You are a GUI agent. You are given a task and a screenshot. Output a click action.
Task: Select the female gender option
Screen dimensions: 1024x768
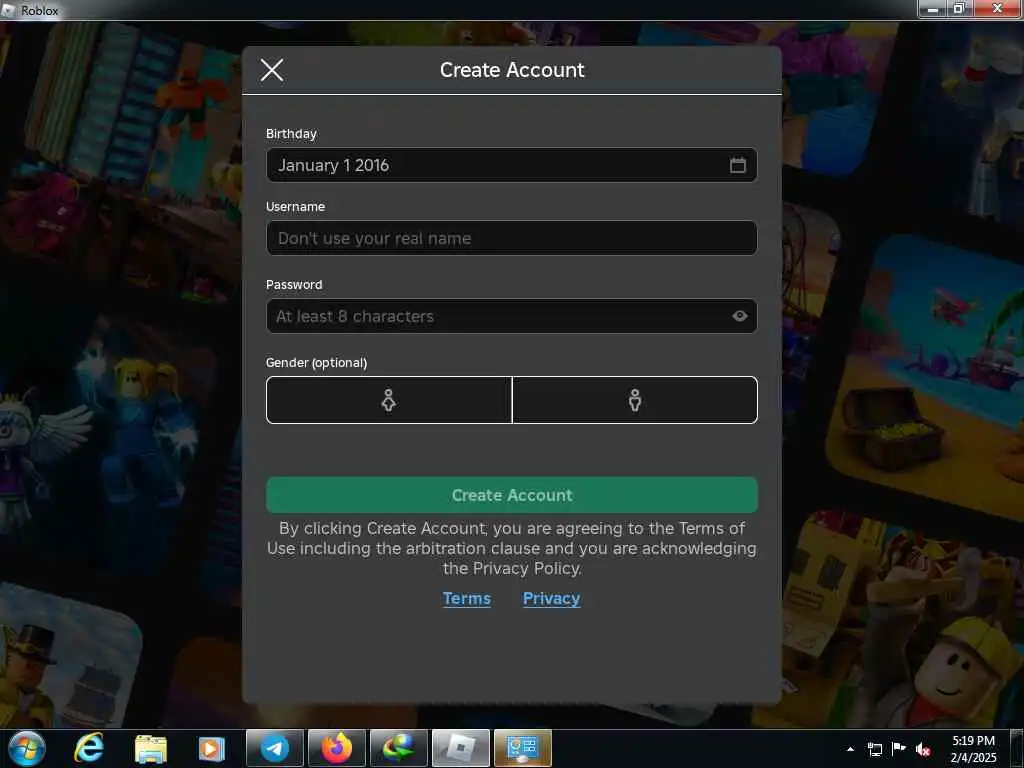389,400
